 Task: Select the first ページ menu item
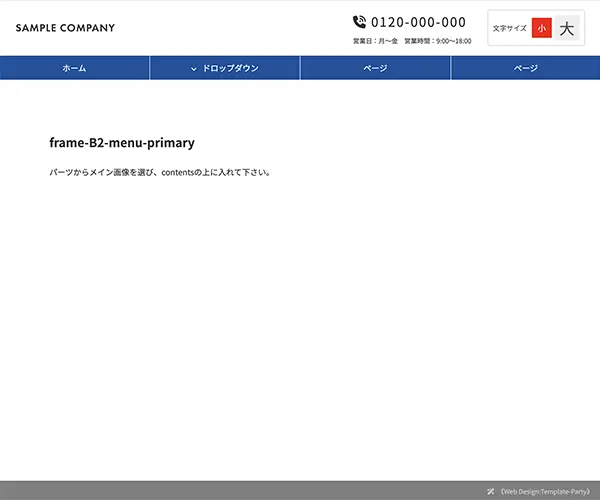pos(375,68)
